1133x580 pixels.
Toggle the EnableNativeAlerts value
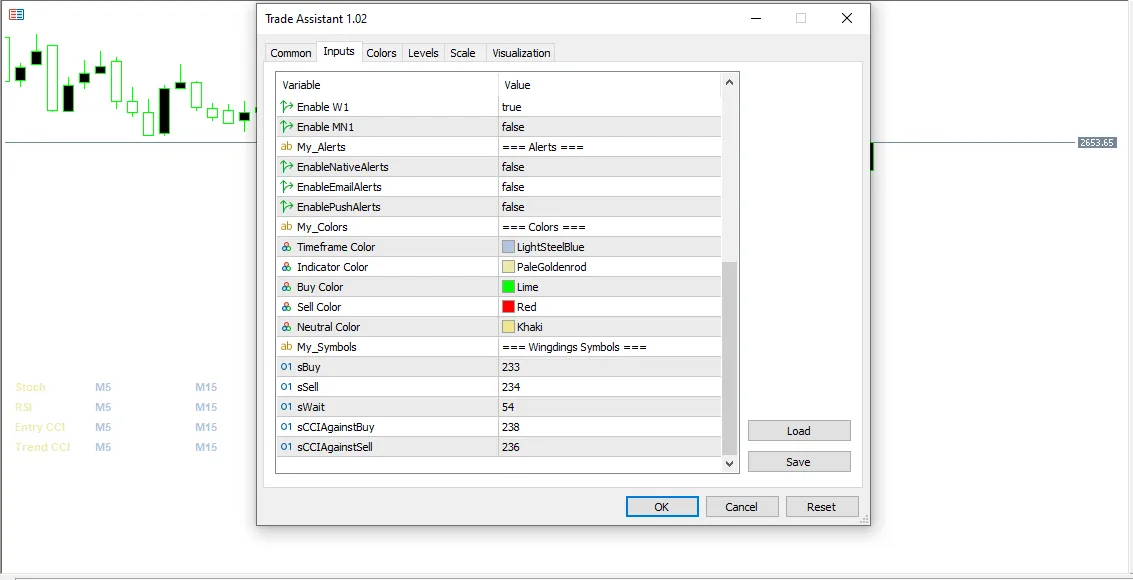609,167
